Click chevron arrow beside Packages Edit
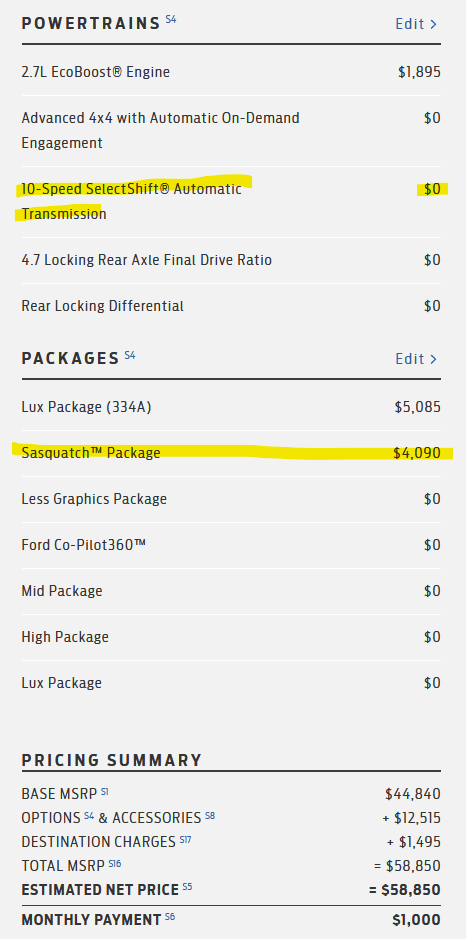Viewport: 466px width, 939px height. tap(434, 359)
